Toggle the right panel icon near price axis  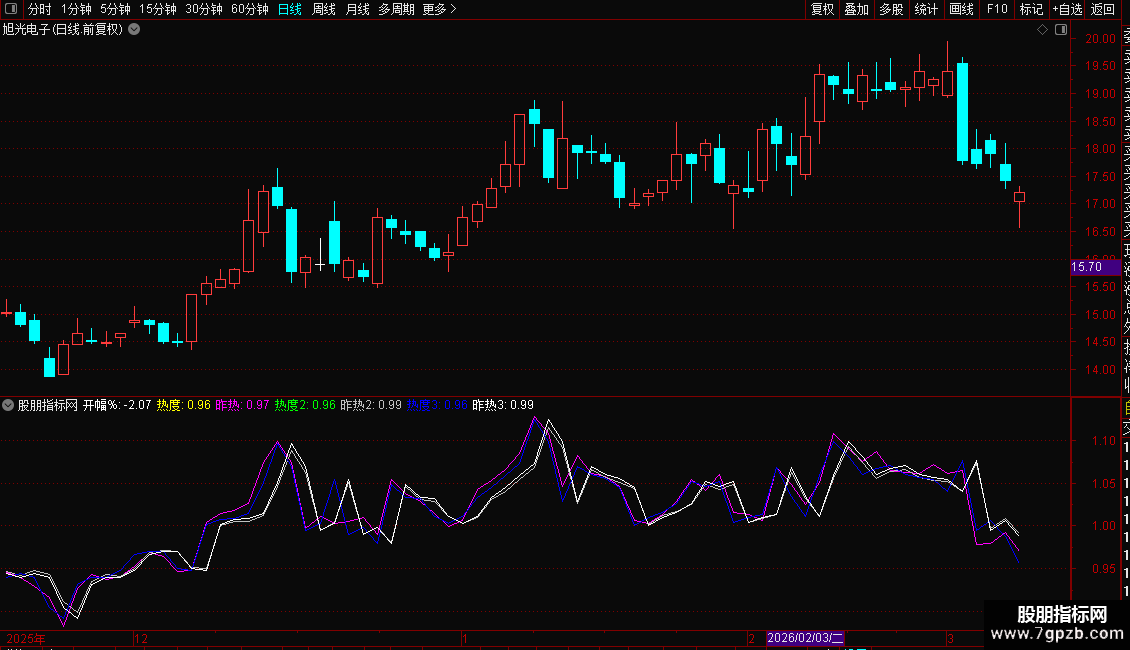tap(1061, 30)
